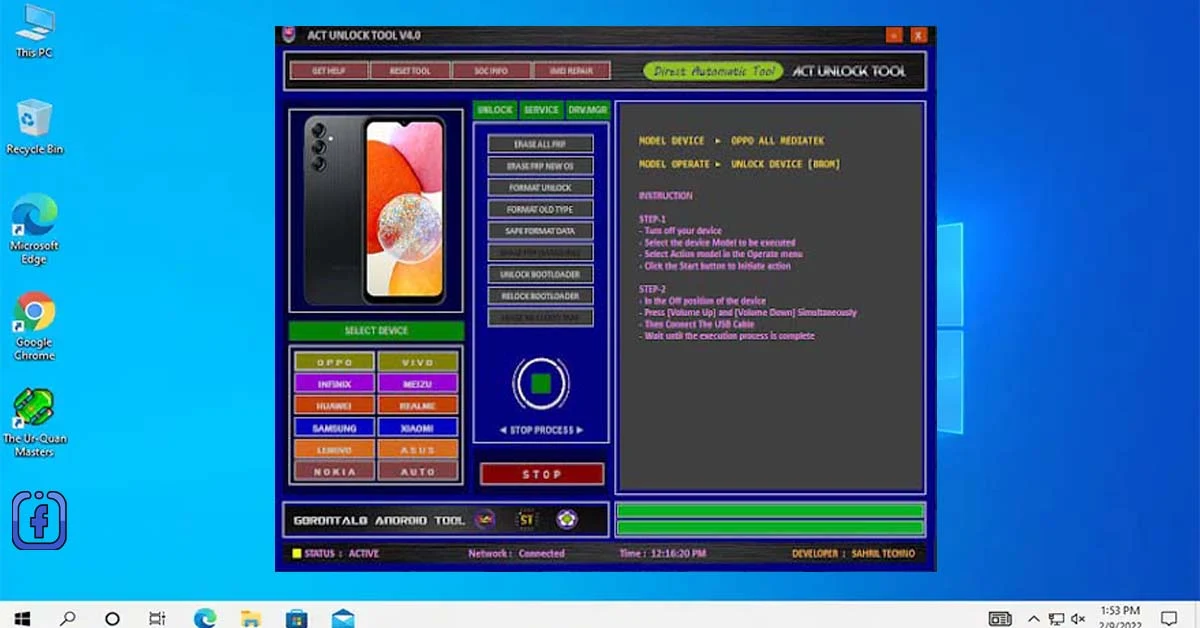The image size is (1200, 628).
Task: Click the RELOCK BOOTLOADER button
Action: pos(541,296)
